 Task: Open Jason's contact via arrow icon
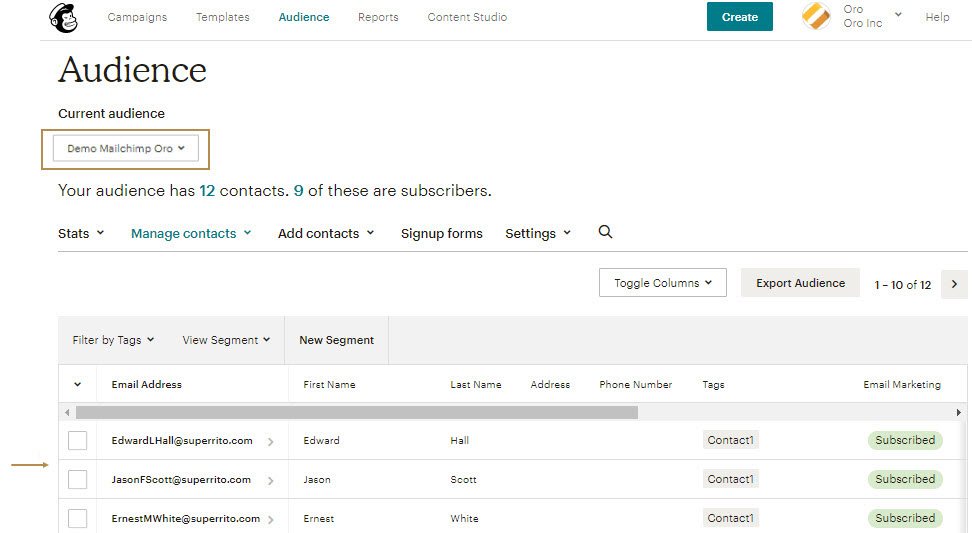click(271, 481)
